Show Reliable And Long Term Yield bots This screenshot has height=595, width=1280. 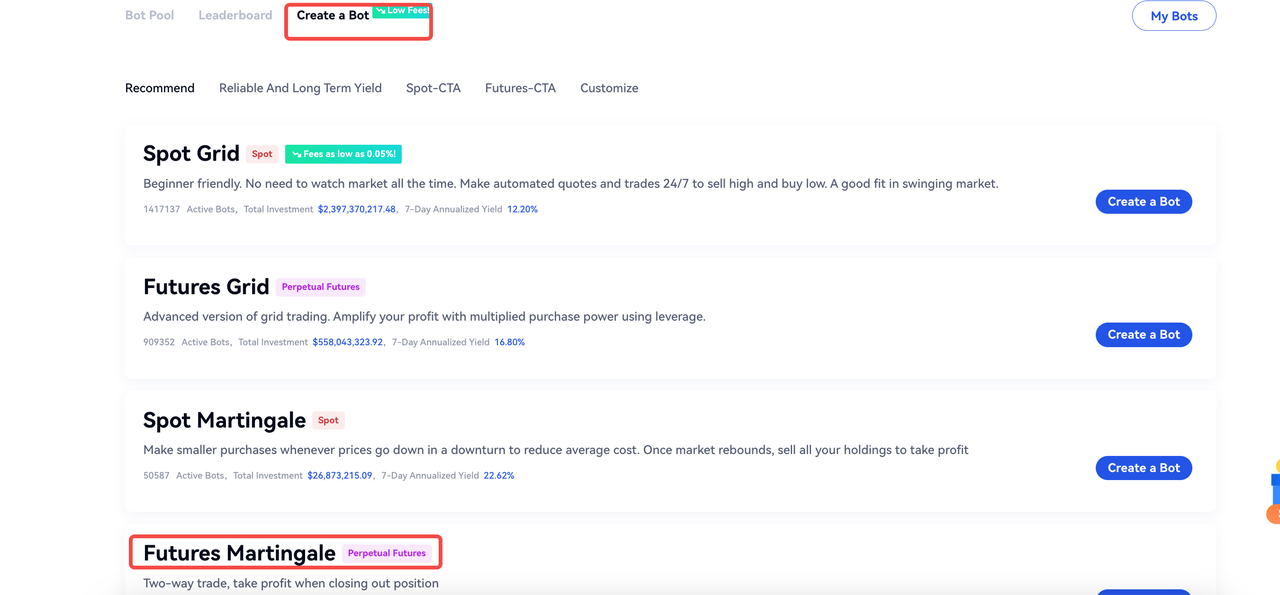[x=300, y=88]
